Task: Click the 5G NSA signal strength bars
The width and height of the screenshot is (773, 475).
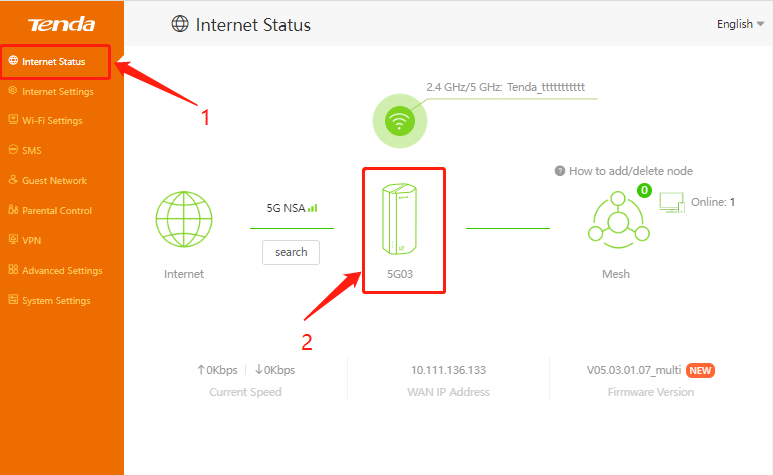Action: (313, 208)
